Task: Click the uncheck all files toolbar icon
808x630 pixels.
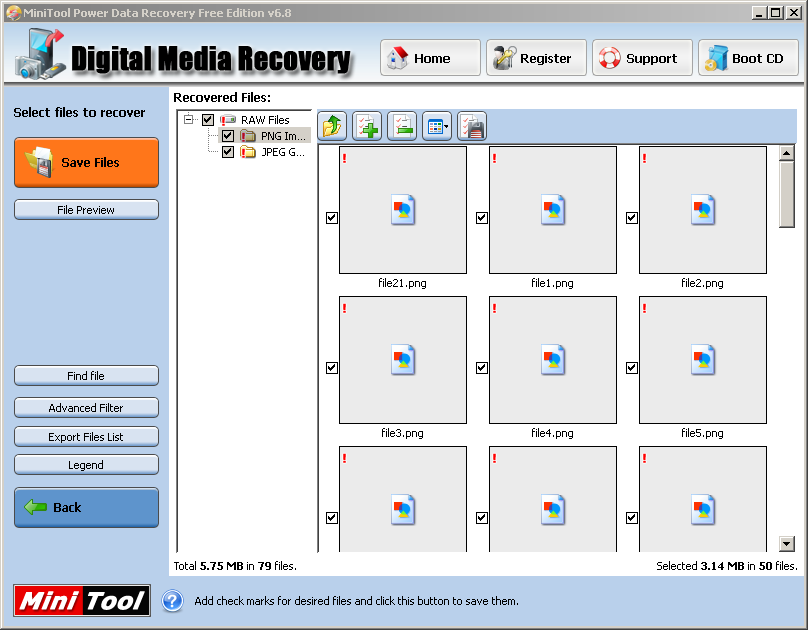Action: tap(402, 126)
